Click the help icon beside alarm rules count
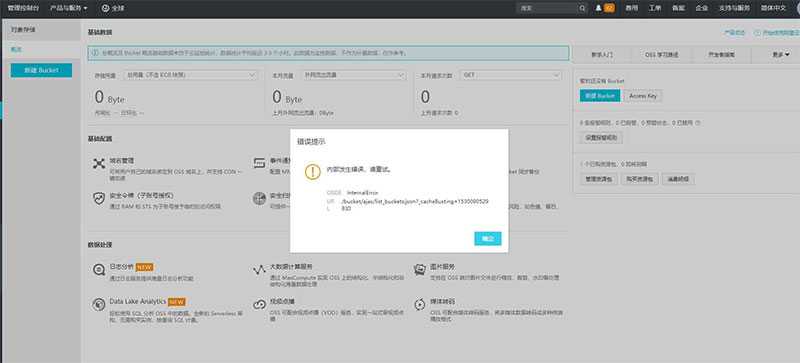Viewport: 800px width, 363px height. click(x=697, y=123)
